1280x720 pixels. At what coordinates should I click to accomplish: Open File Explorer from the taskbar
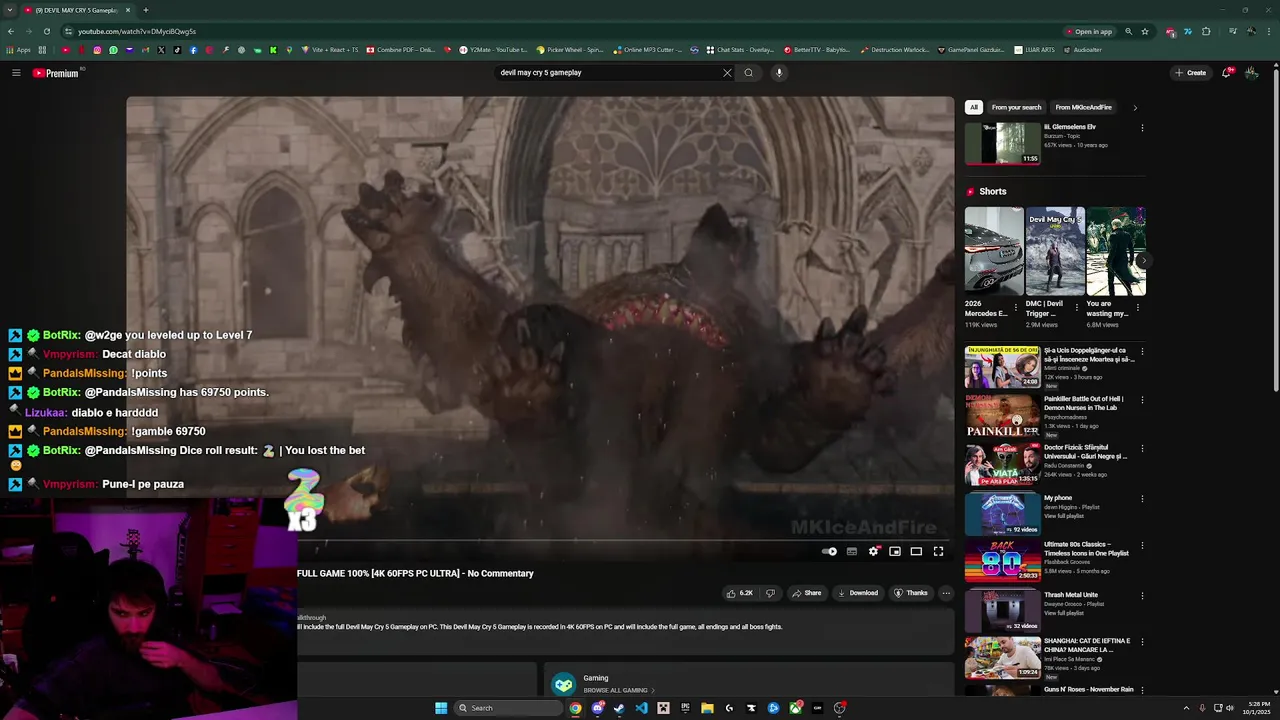707,708
